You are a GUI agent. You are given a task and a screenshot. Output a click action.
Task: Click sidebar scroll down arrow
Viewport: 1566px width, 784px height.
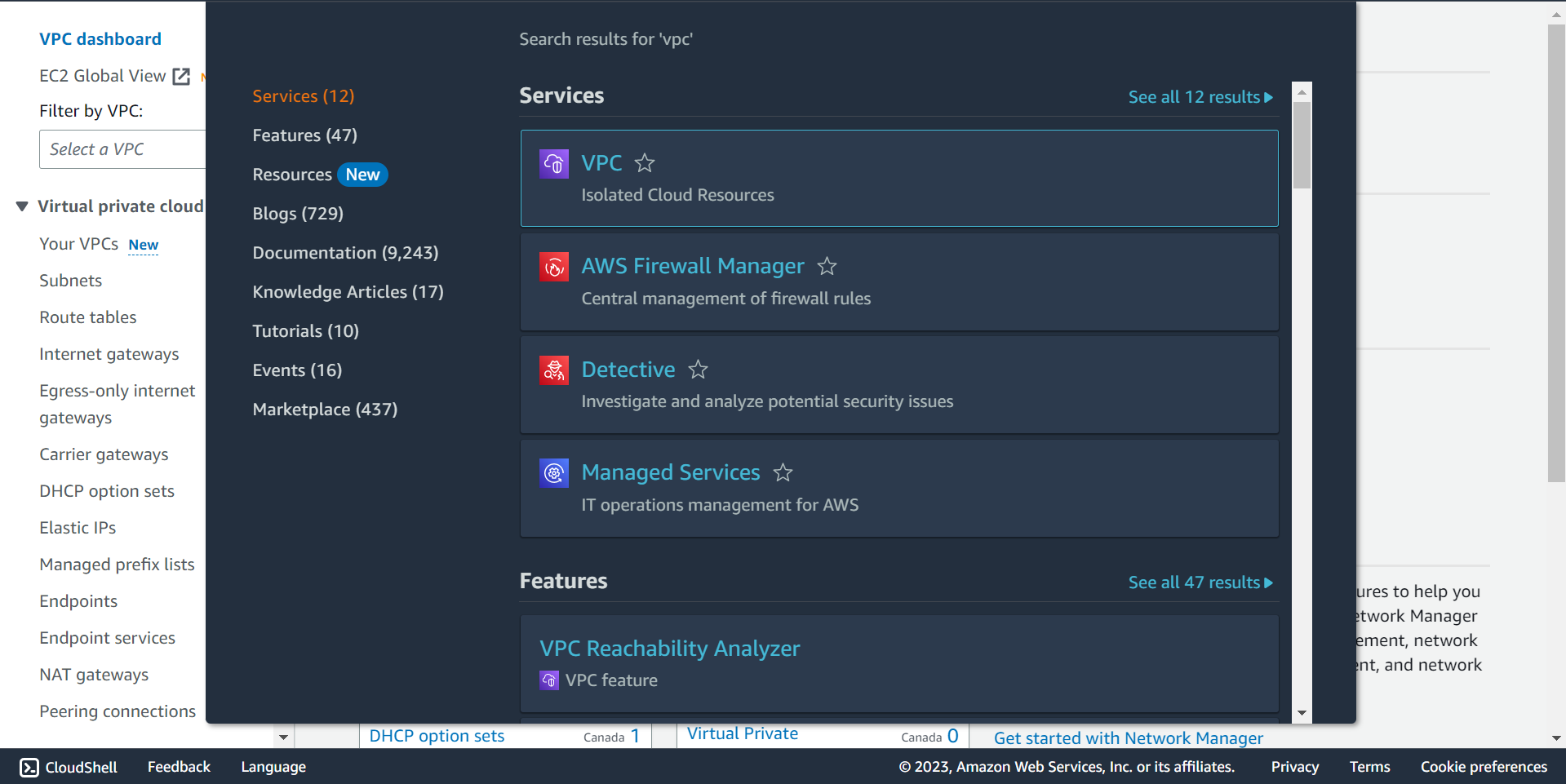tap(283, 737)
